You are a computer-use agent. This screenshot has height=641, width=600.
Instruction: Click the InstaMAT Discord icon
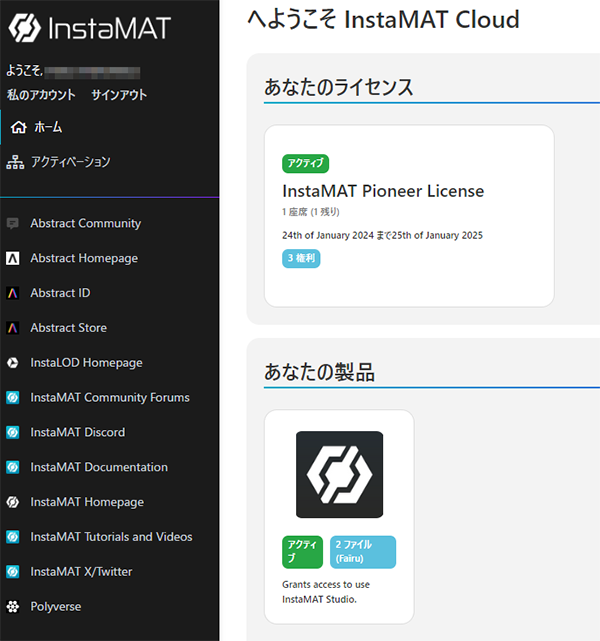(x=13, y=433)
